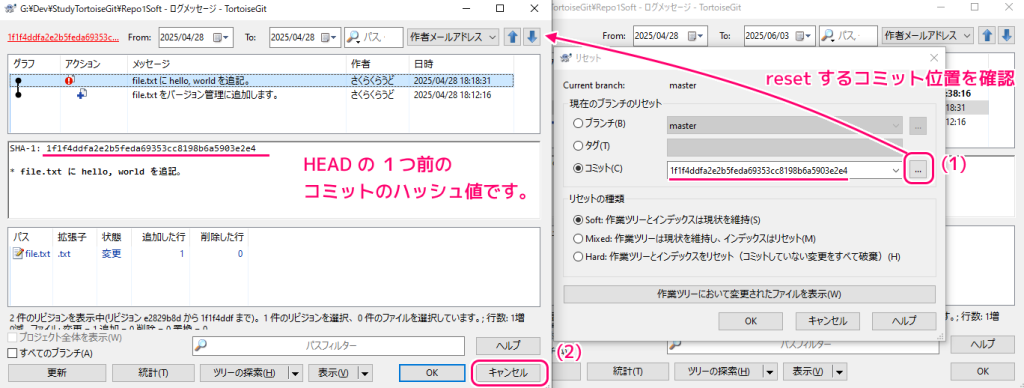
Task: Choose the Soft reset type option
Action: [577, 219]
